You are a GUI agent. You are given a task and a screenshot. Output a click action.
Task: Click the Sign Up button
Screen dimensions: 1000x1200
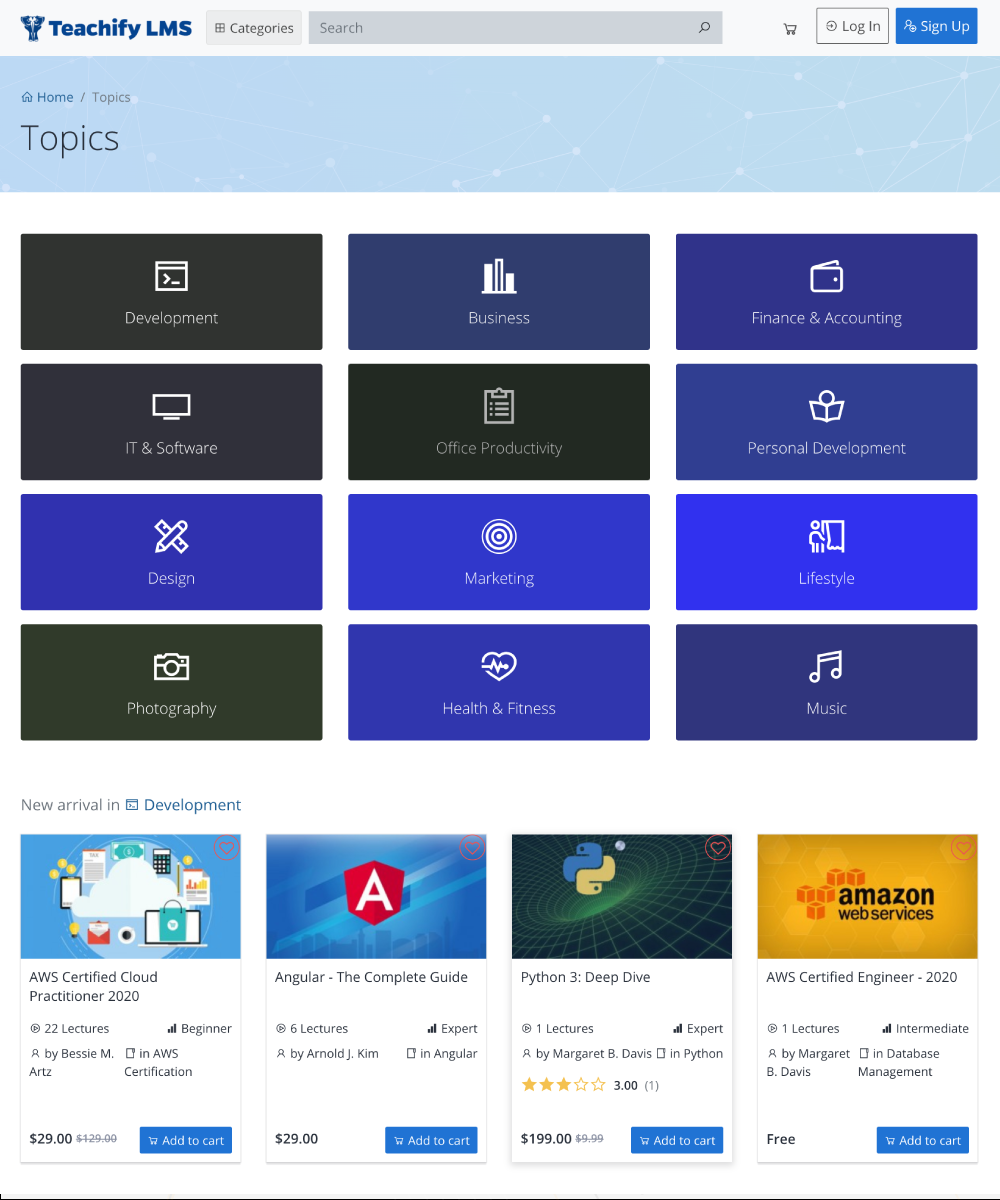936,25
